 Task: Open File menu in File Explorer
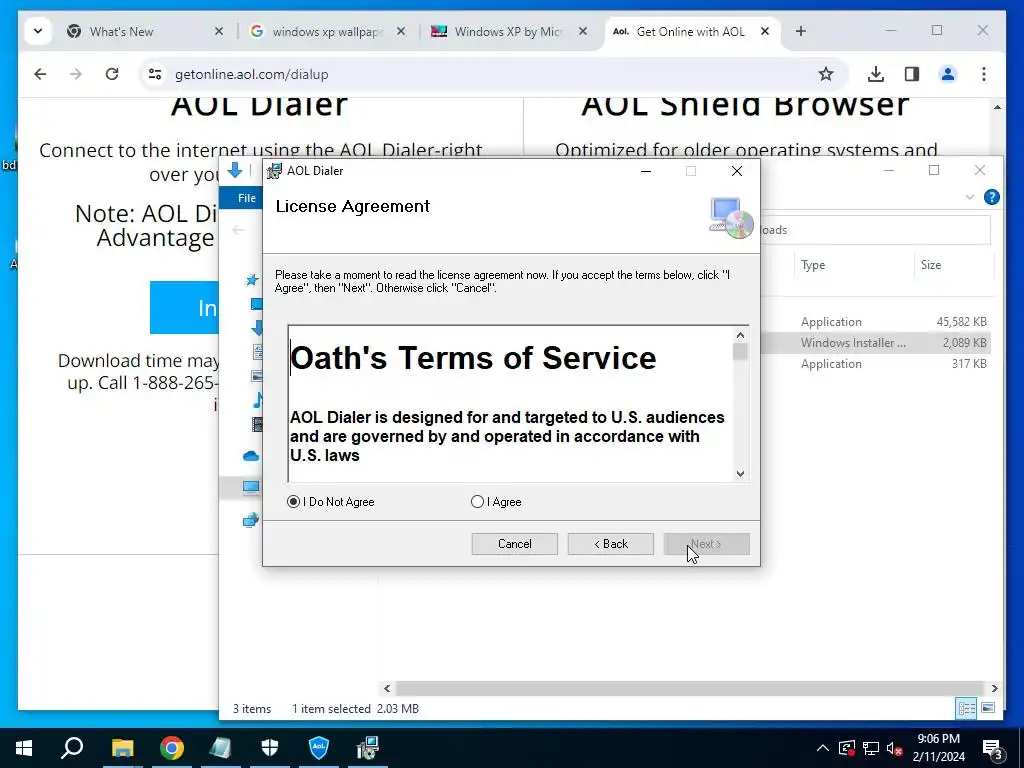tap(247, 198)
